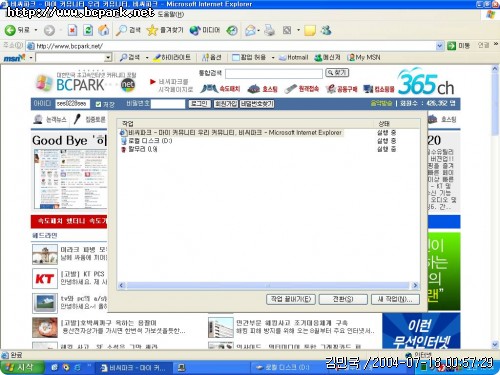This screenshot has width=500, height=375.
Task: Click the speed patch menu link
Action: point(220,89)
